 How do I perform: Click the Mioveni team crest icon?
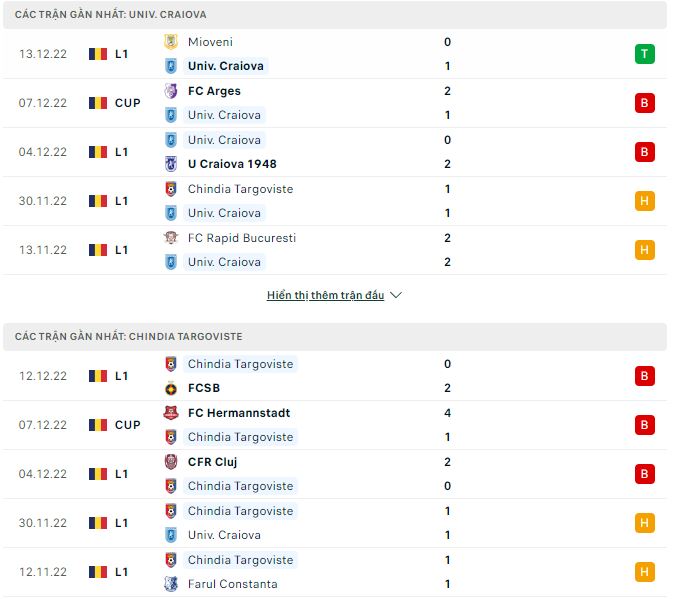click(171, 42)
